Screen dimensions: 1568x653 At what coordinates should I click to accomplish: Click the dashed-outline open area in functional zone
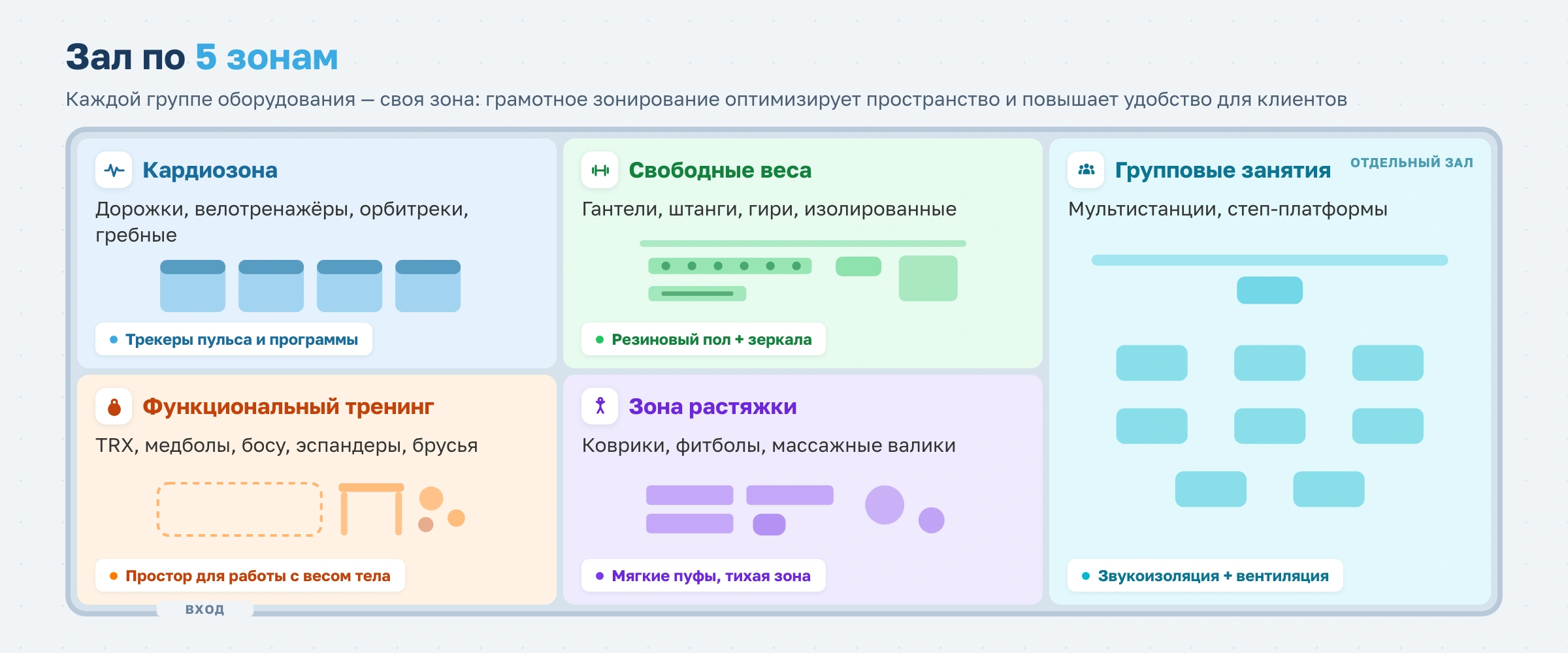(240, 509)
